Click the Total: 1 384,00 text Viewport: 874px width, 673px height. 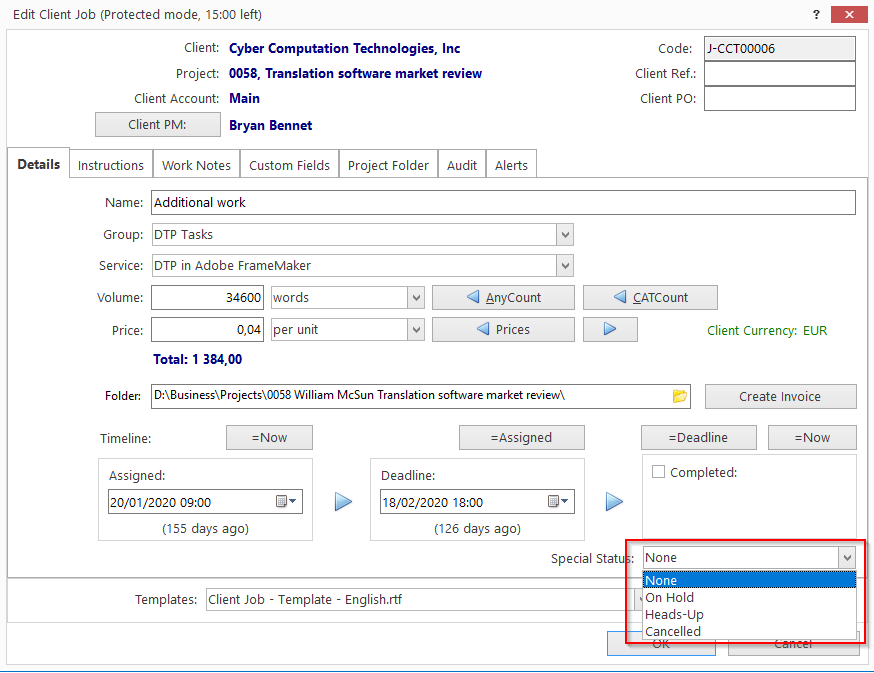(x=197, y=359)
